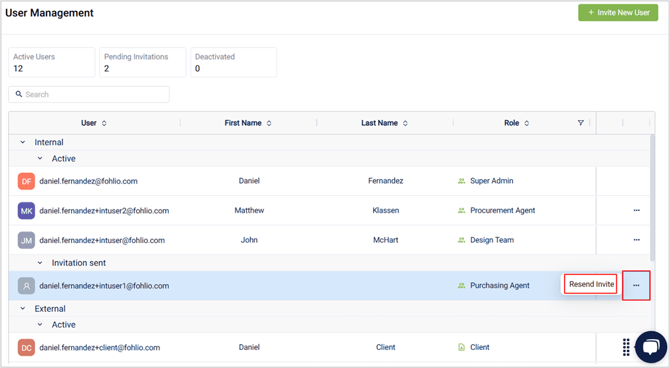Click the Procurement Agent role text

(x=502, y=210)
